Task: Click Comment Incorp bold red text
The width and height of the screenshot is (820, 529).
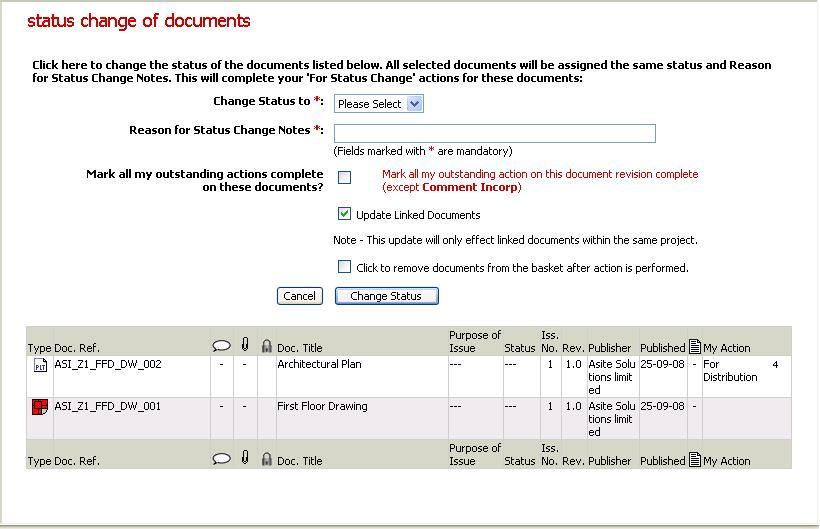Action: 470,187
